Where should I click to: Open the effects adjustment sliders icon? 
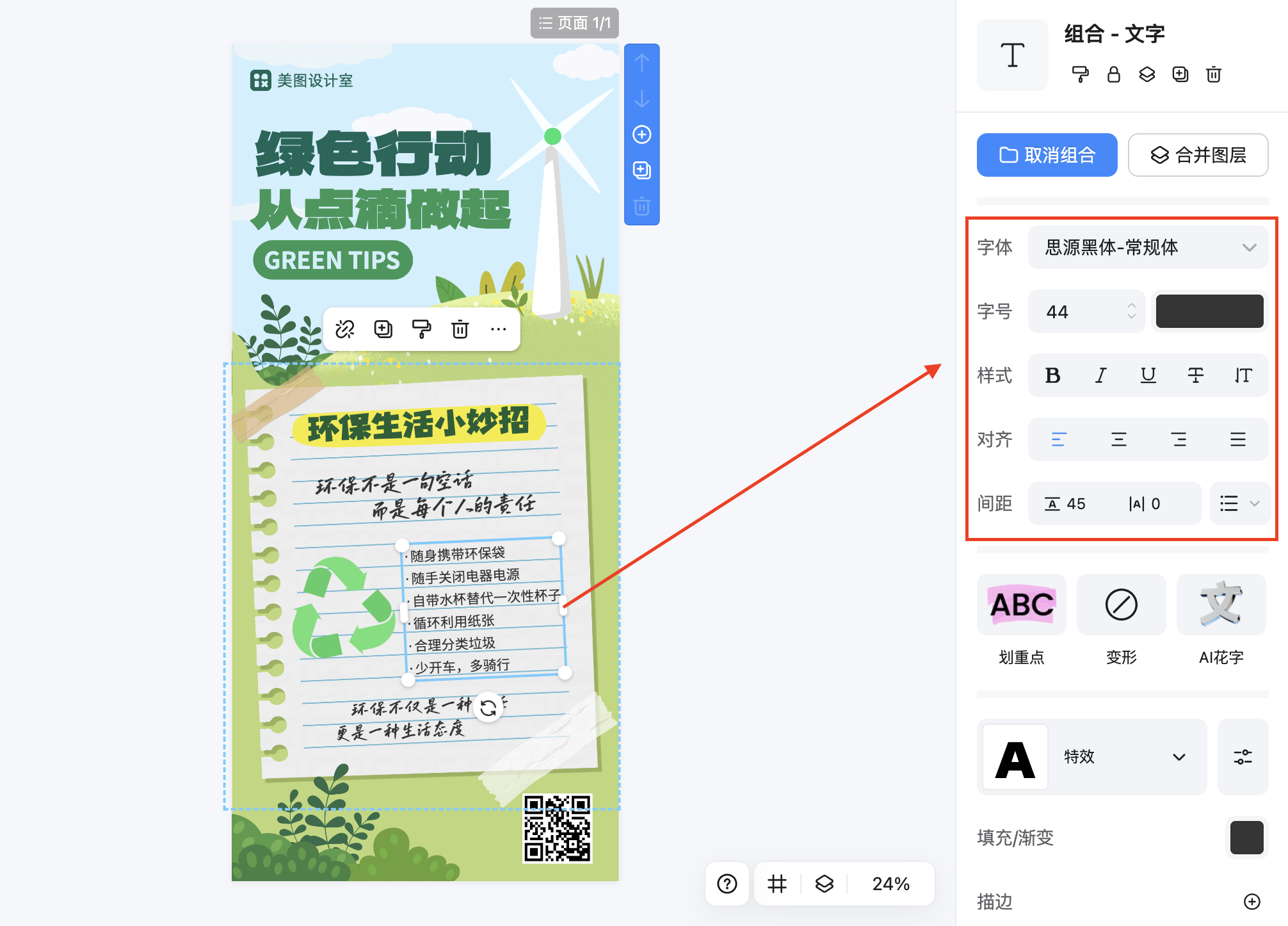click(x=1243, y=757)
